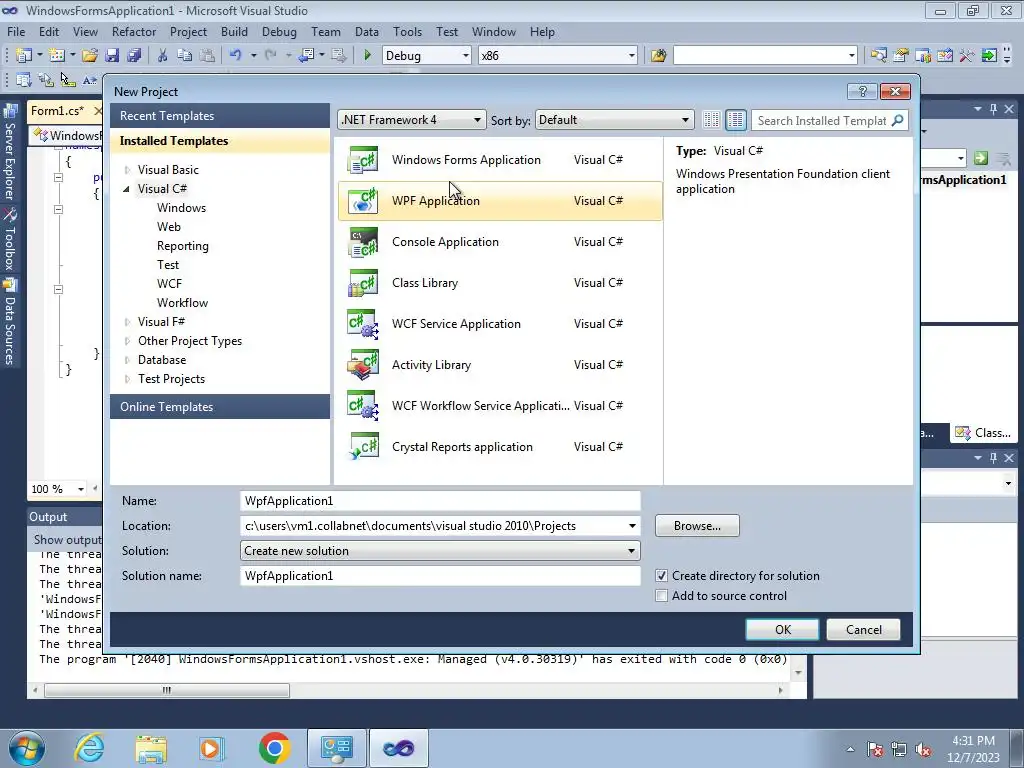Open the Toolbox side tab
Image resolution: width=1024 pixels, height=768 pixels.
point(10,240)
